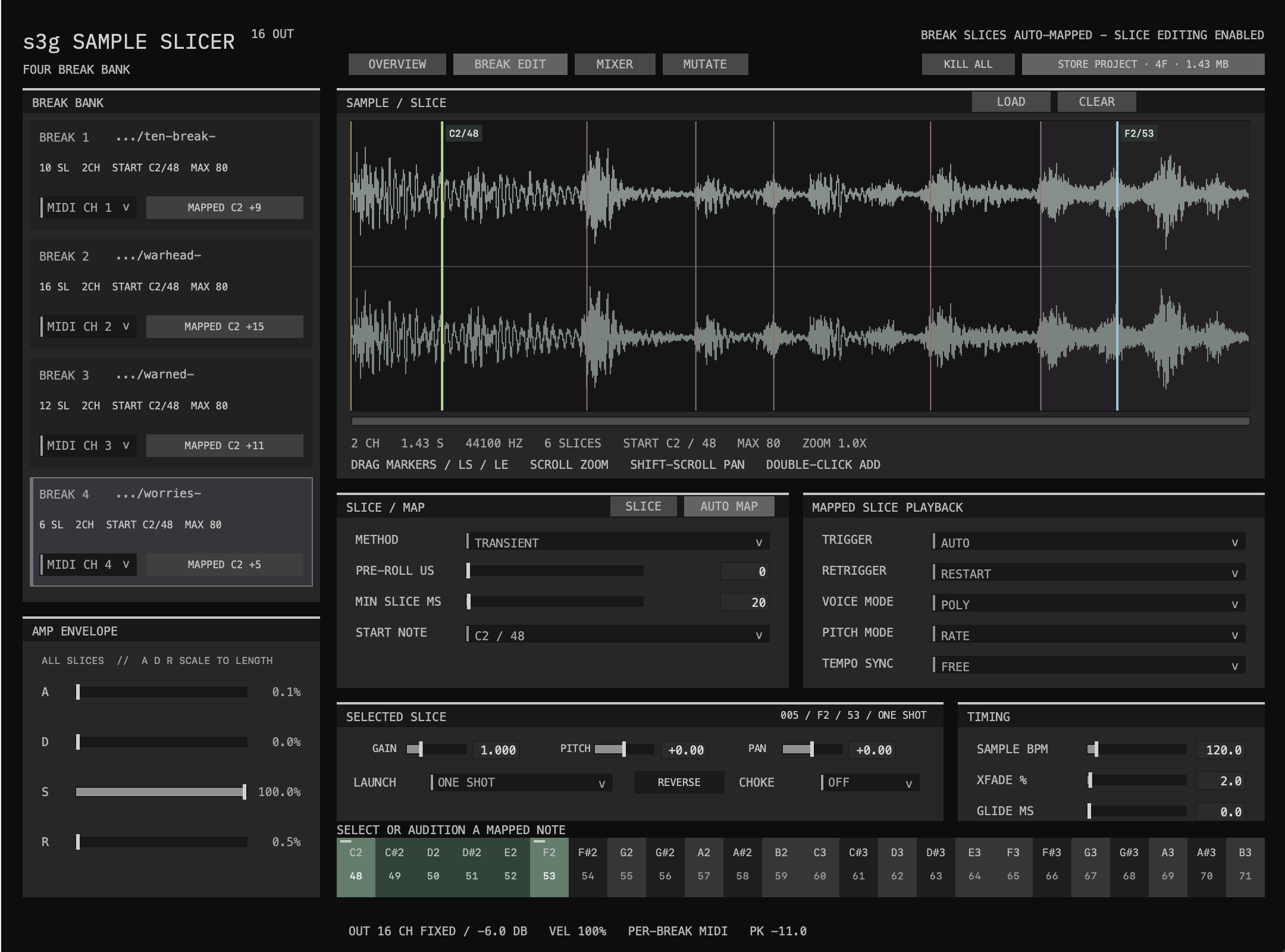The width and height of the screenshot is (1285, 952).
Task: Click the LOAD sample button
Action: pyautogui.click(x=1011, y=102)
